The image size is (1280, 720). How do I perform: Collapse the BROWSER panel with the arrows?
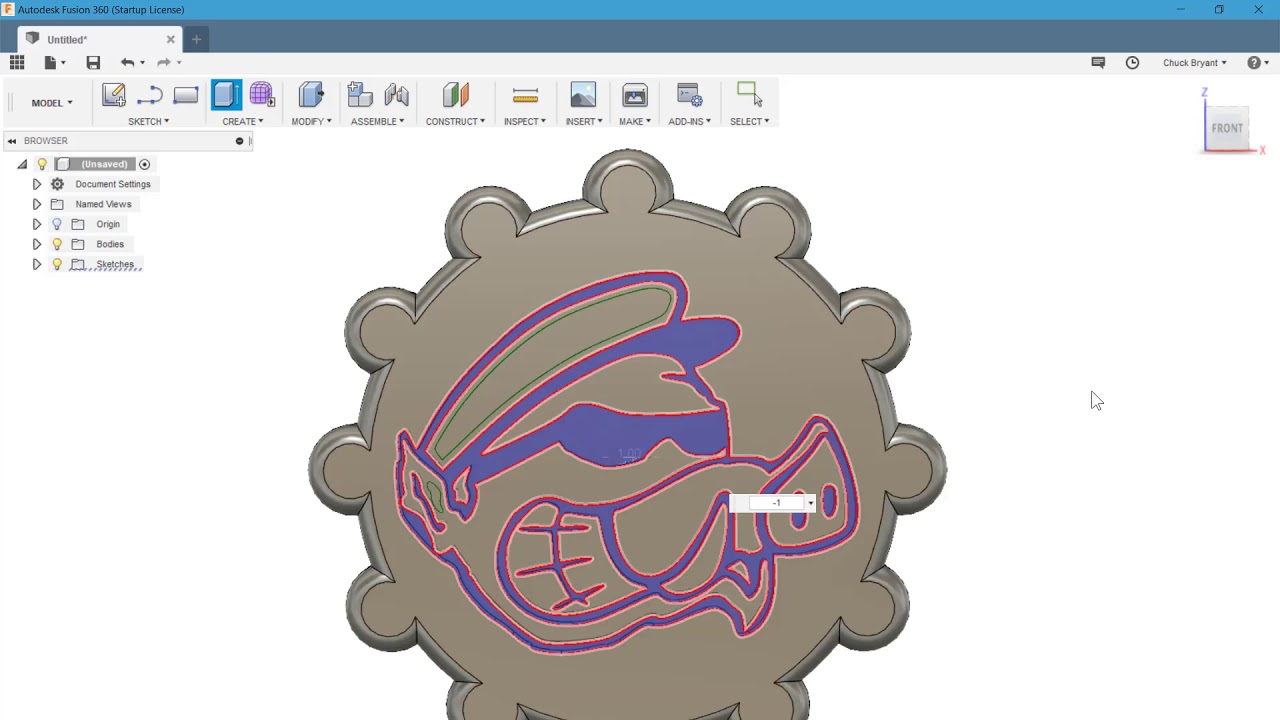(12, 141)
